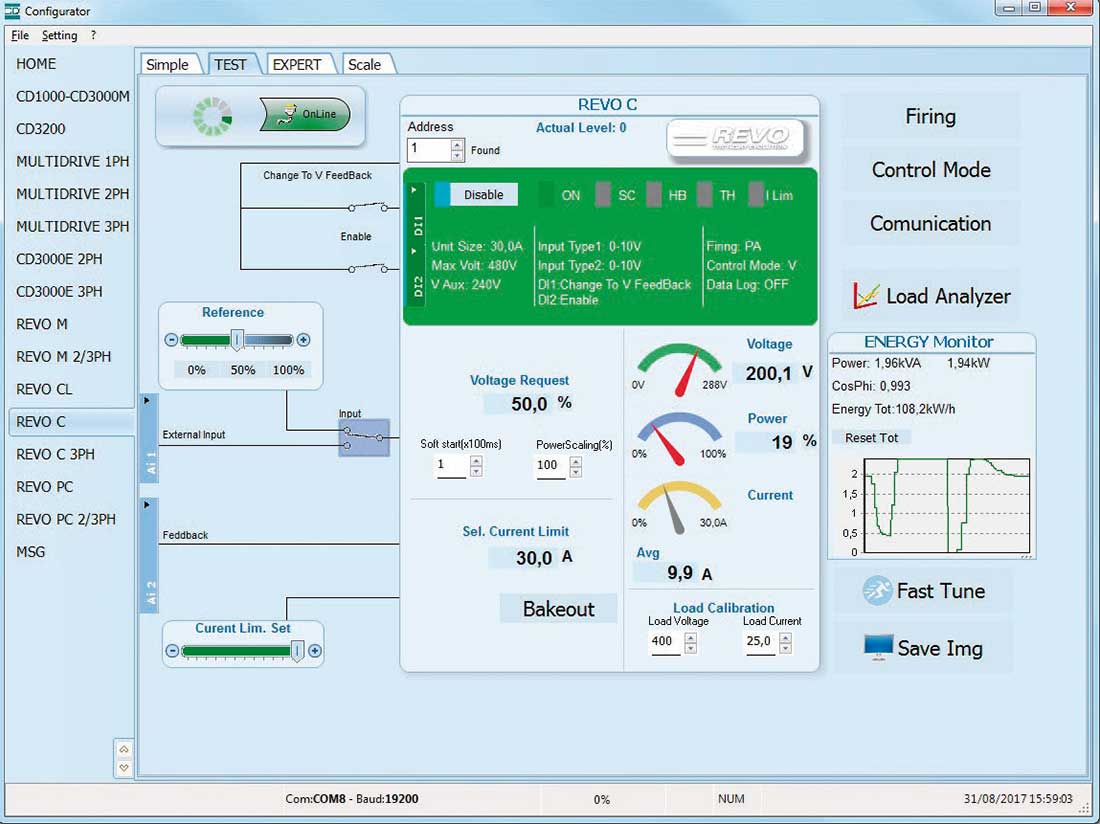Click the circular progress spinner icon

tap(212, 116)
